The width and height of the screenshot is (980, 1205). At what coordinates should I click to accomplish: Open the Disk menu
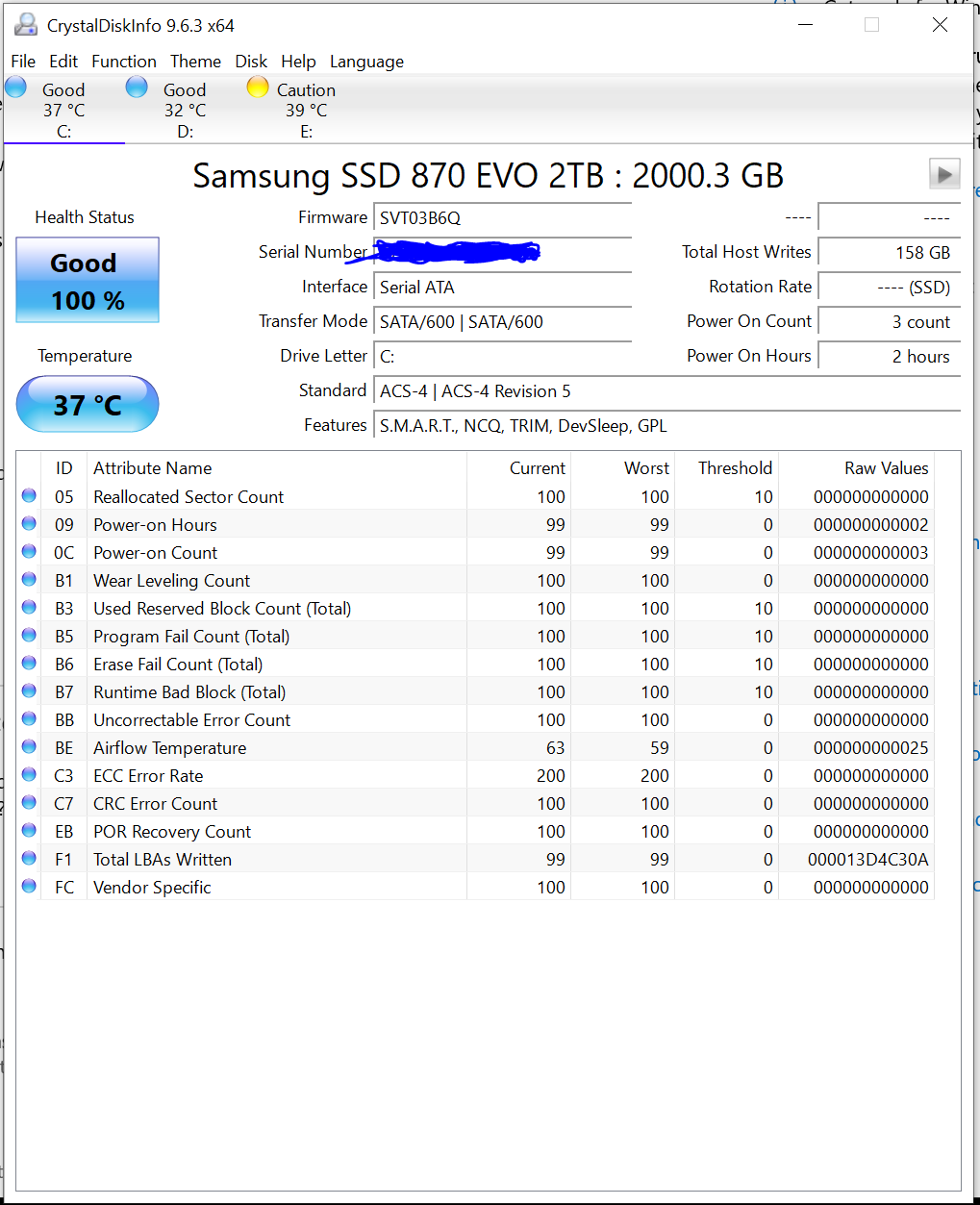click(251, 62)
